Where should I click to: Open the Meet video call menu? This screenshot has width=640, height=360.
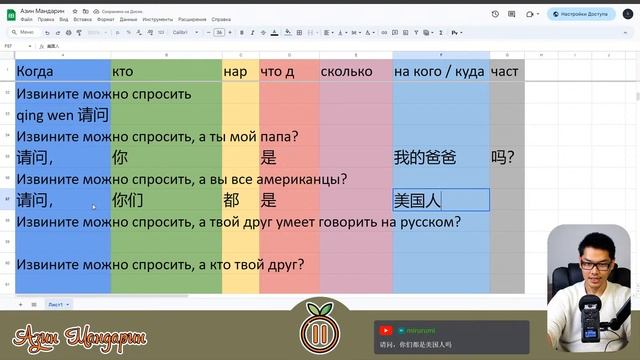(532, 14)
